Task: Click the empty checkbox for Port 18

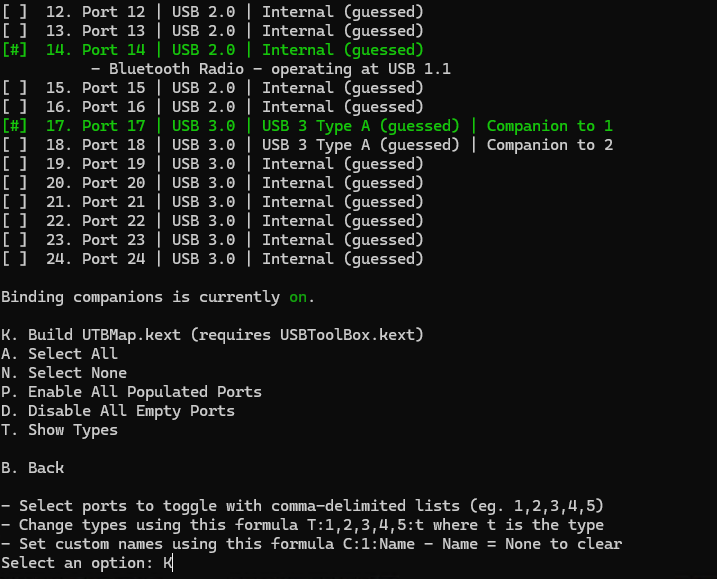Action: coord(15,145)
